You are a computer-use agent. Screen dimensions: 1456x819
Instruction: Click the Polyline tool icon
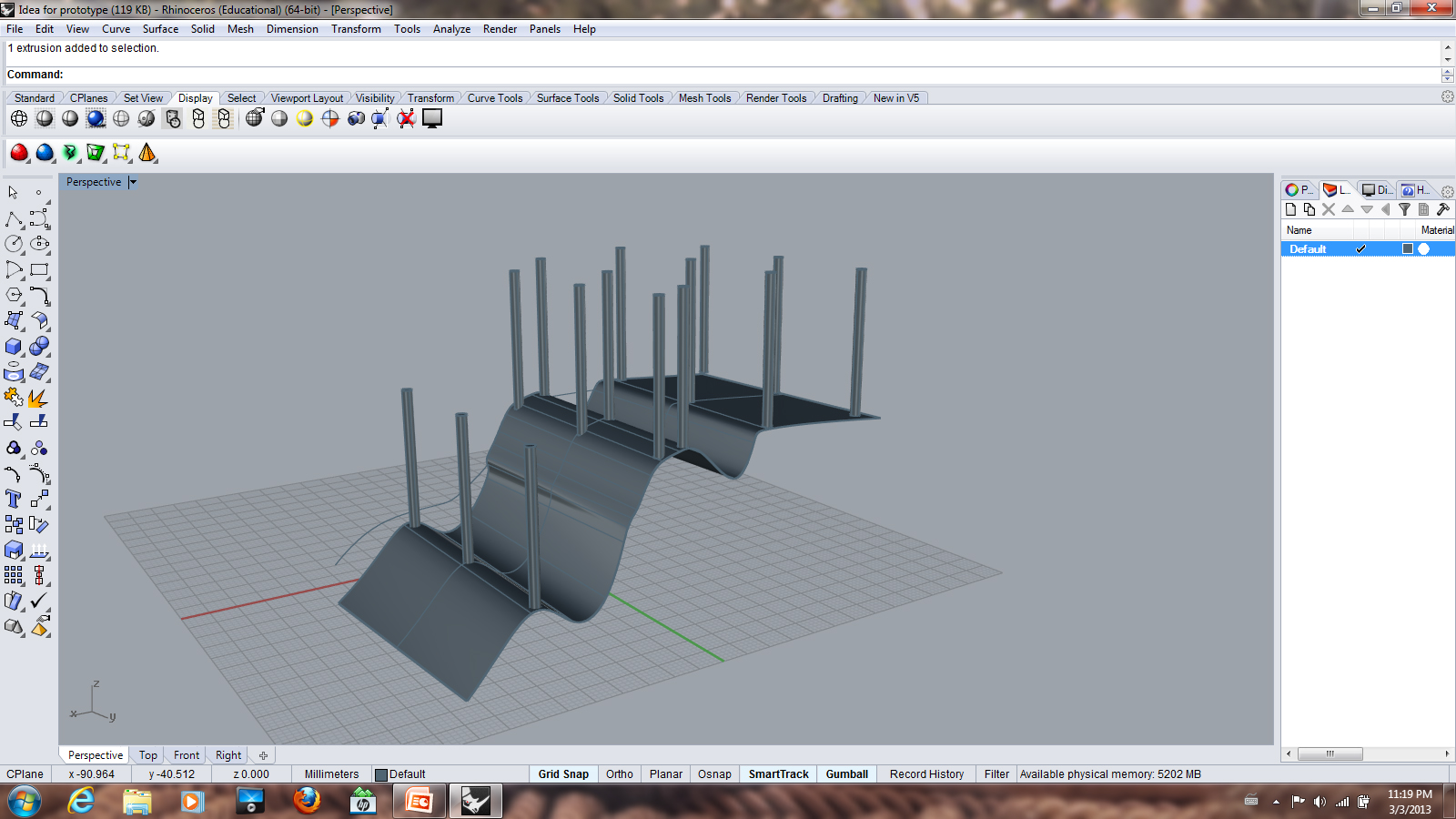pos(14,219)
